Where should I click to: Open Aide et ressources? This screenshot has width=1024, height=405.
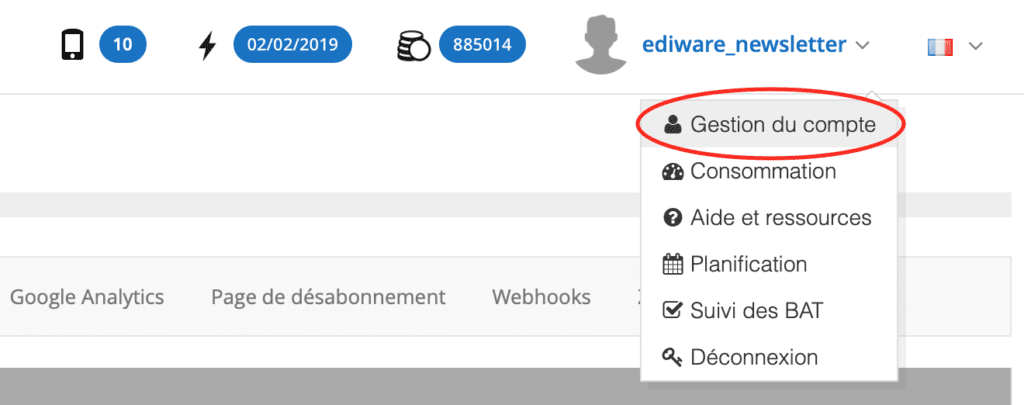tap(769, 218)
